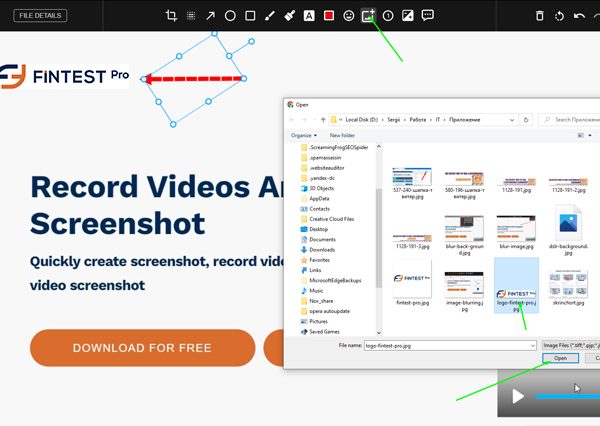Open the red color swatch
This screenshot has width=600, height=426.
329,16
